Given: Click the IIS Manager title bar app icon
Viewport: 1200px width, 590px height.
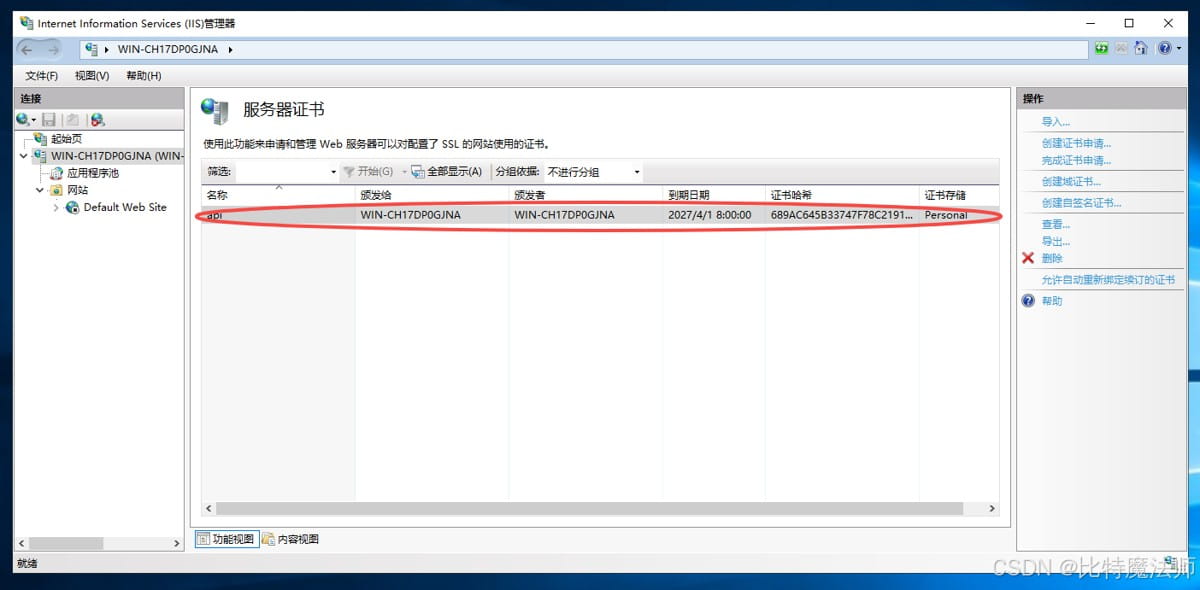Looking at the screenshot, I should click(26, 22).
